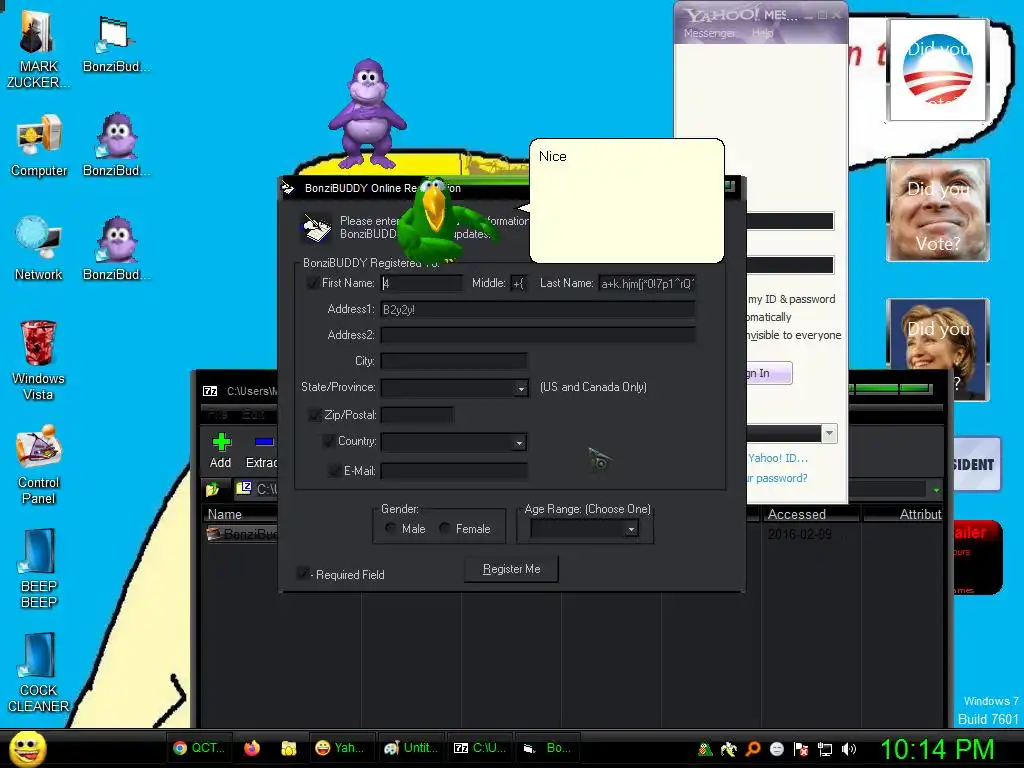Click the Hillary Clinton gadget thumbnail
The width and height of the screenshot is (1024, 768).
pyautogui.click(x=938, y=349)
